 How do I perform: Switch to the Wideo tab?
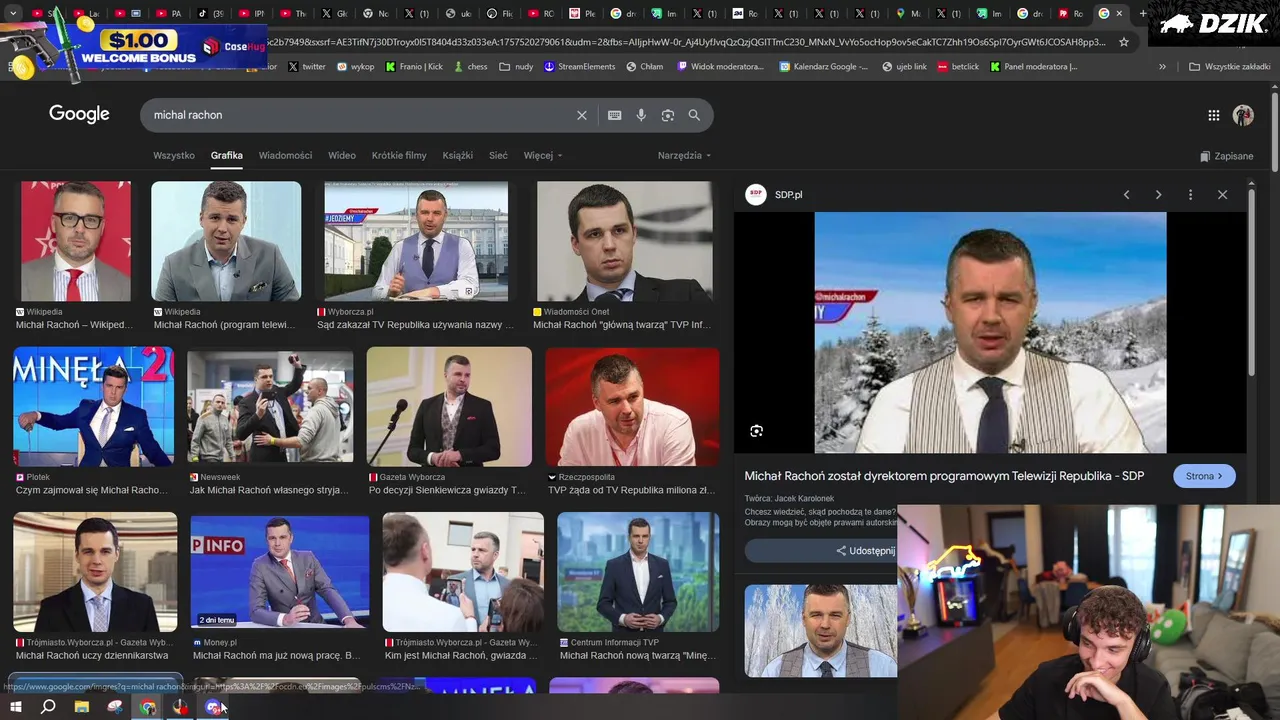tap(342, 156)
